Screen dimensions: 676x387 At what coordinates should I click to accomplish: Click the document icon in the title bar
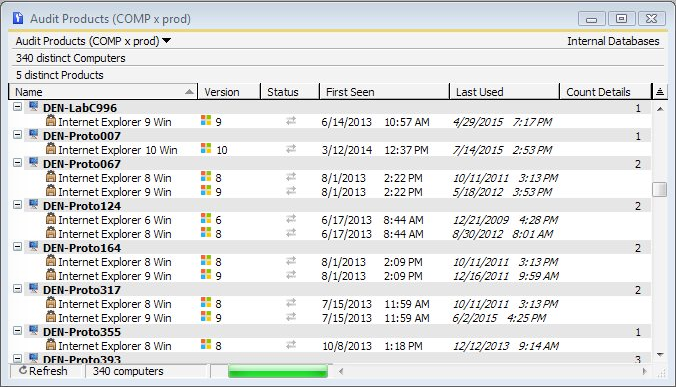[x=18, y=18]
